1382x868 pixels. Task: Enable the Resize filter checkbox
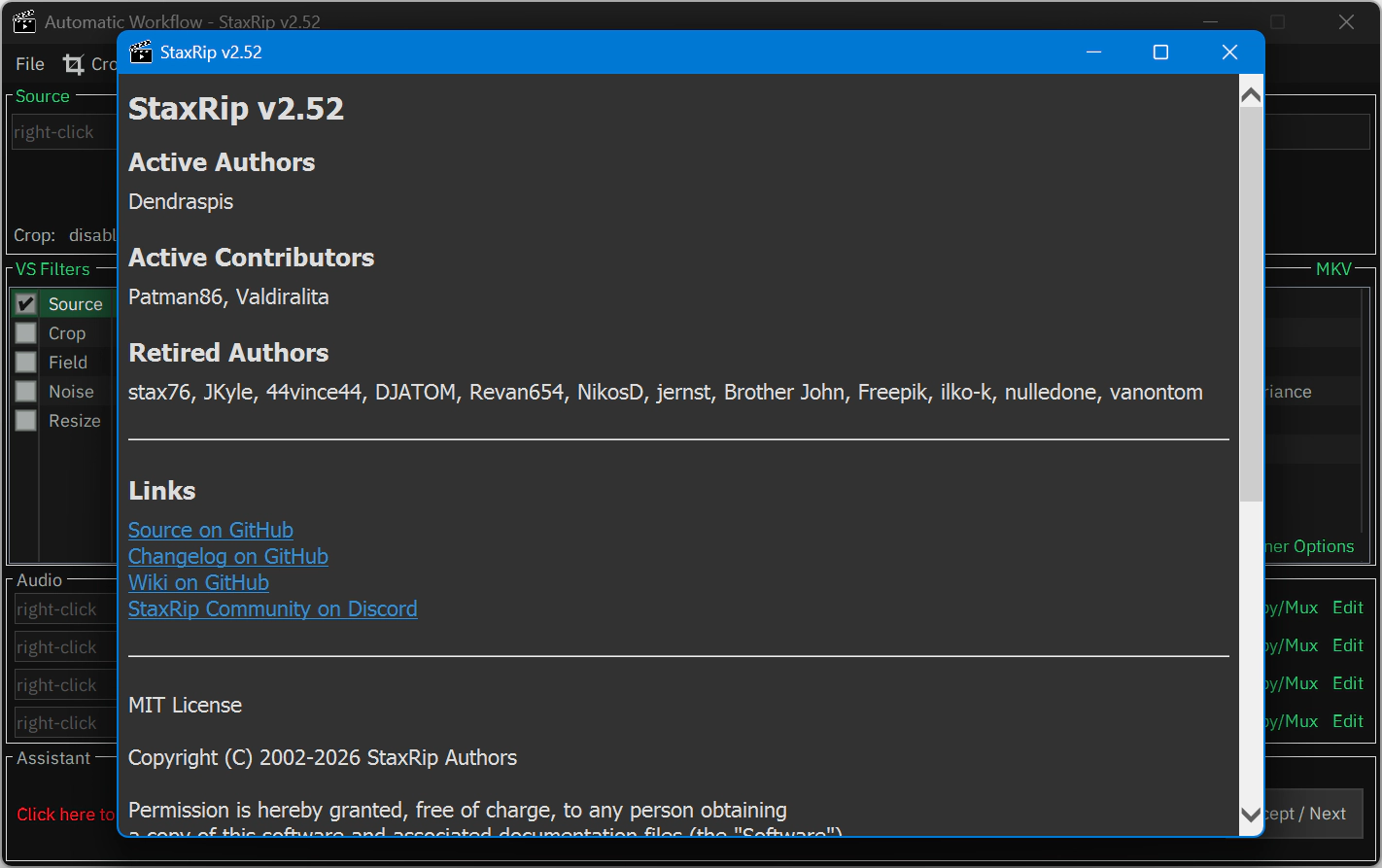[x=26, y=421]
